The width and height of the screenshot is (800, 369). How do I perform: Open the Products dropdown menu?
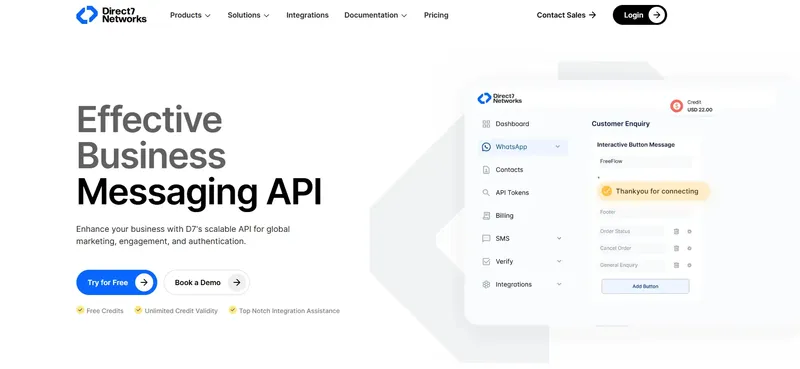coord(190,15)
